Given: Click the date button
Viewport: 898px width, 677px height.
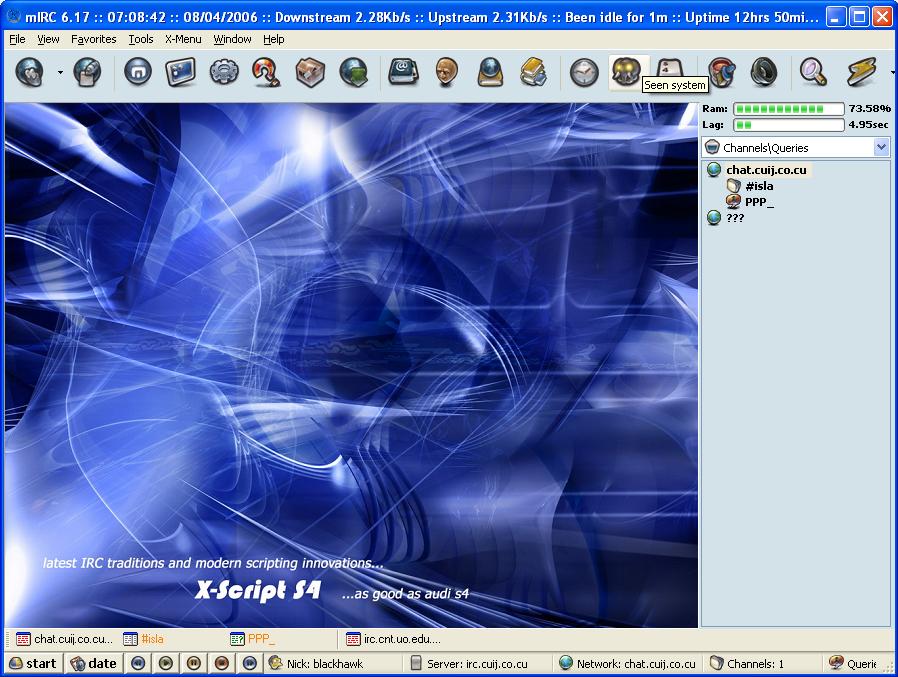Looking at the screenshot, I should pos(94,663).
